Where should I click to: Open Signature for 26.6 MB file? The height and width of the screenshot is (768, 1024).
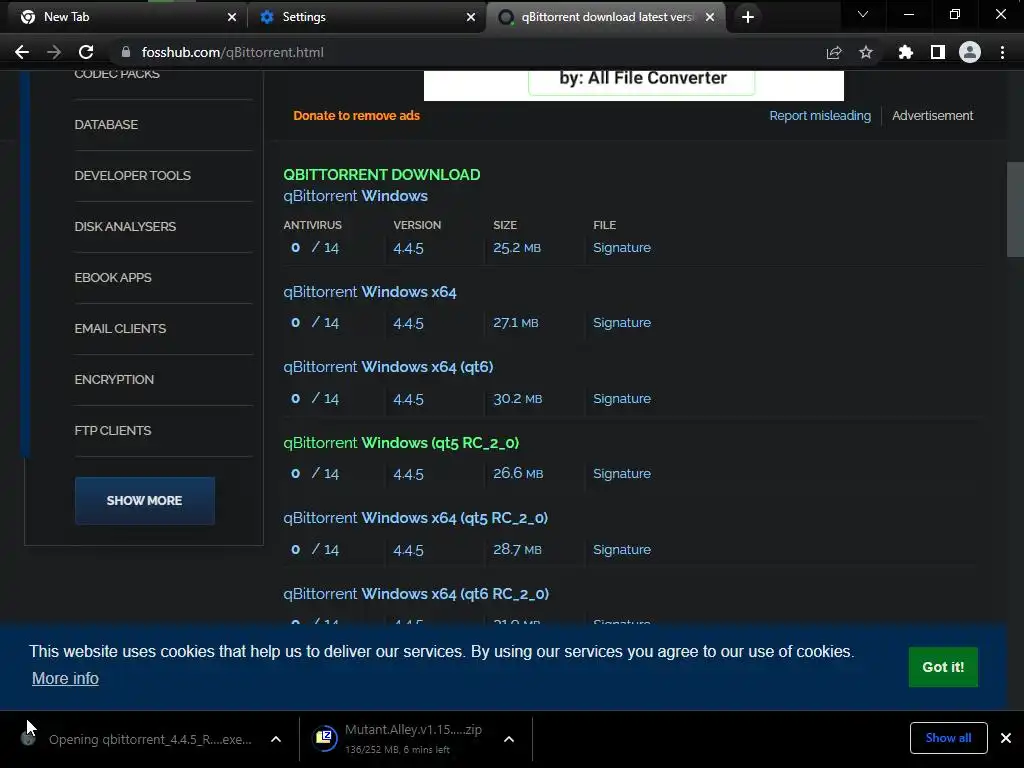click(x=622, y=473)
